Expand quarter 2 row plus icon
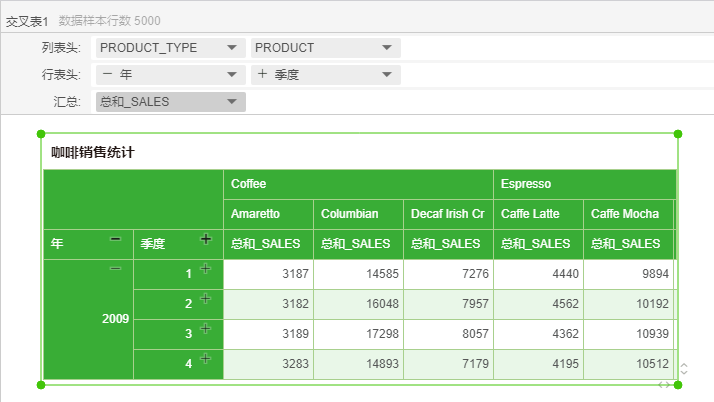 pyautogui.click(x=206, y=299)
